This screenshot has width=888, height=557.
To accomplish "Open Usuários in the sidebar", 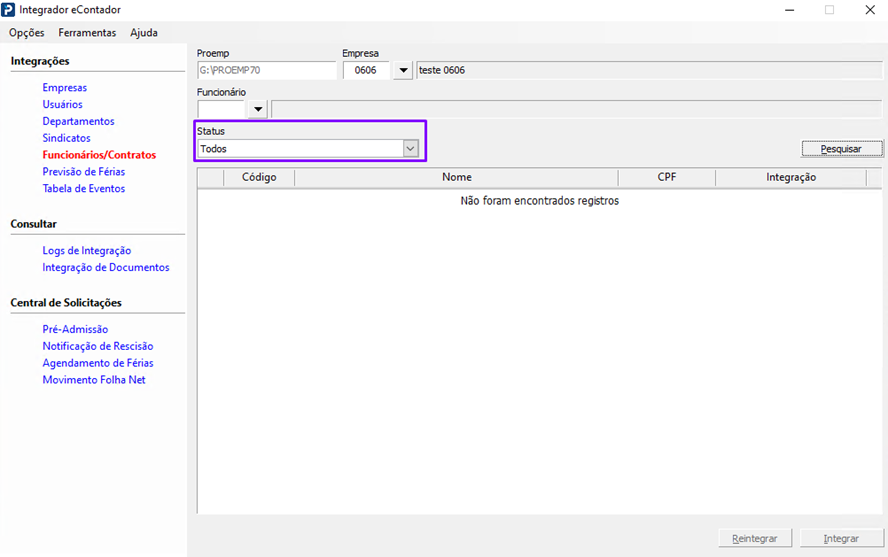I will click(62, 105).
